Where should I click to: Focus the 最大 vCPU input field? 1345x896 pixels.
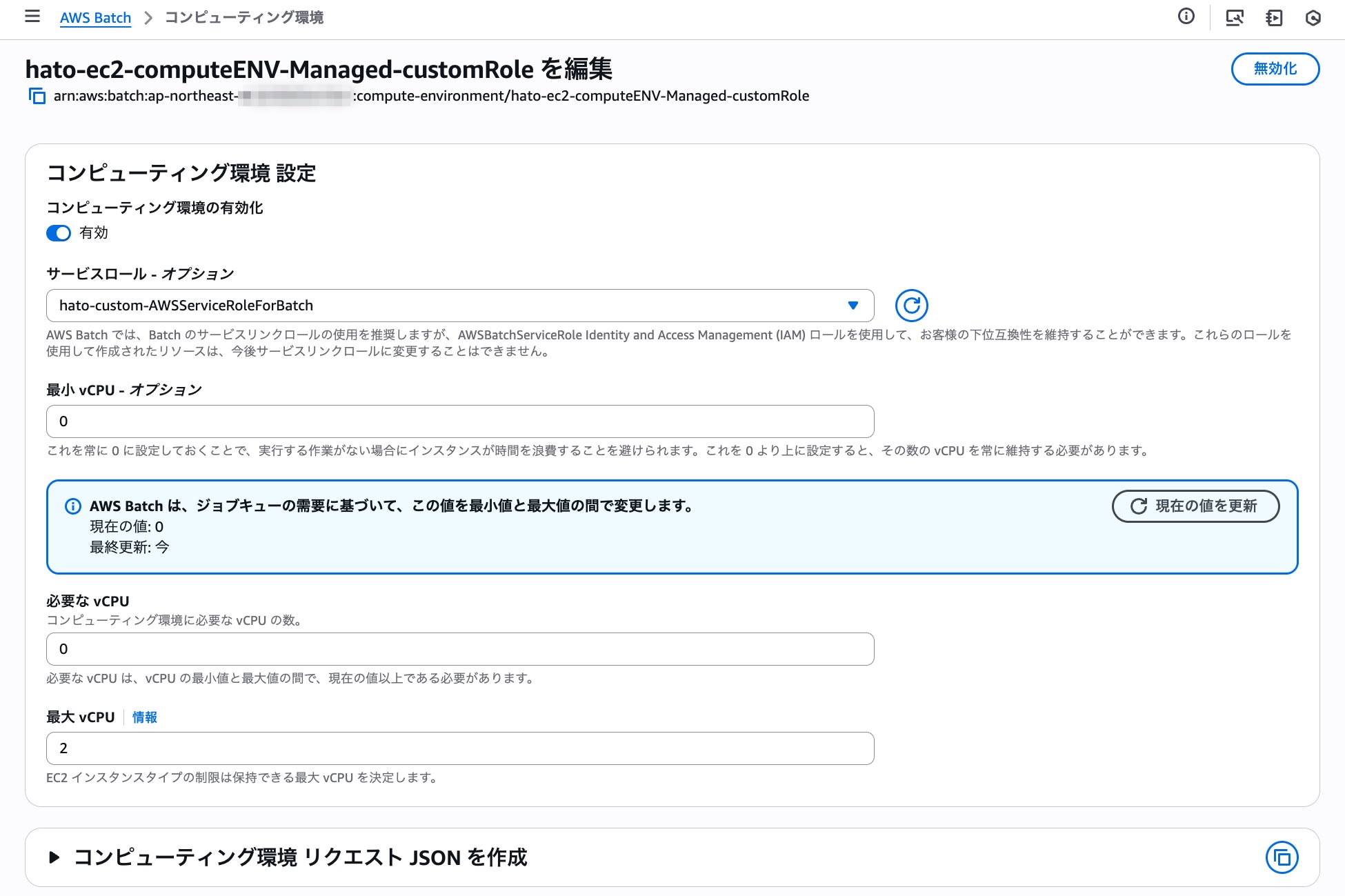coord(460,748)
